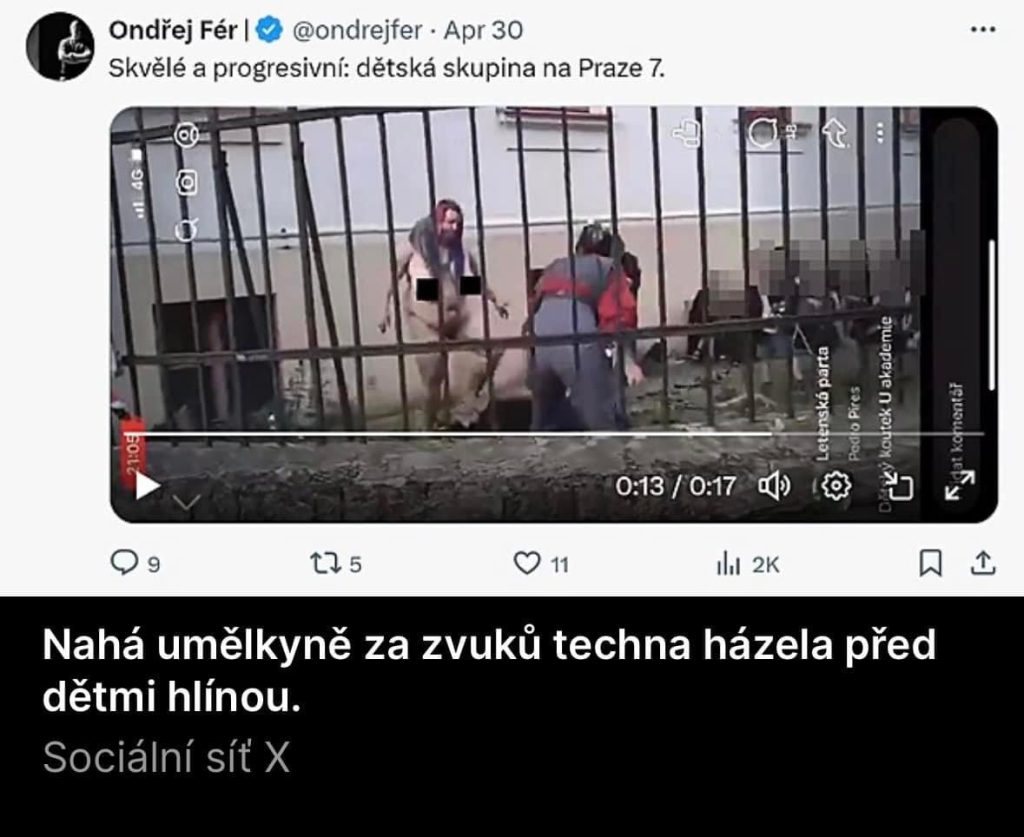This screenshot has height=837, width=1024.
Task: Repost this tweet via retweet icon
Action: pyautogui.click(x=325, y=563)
